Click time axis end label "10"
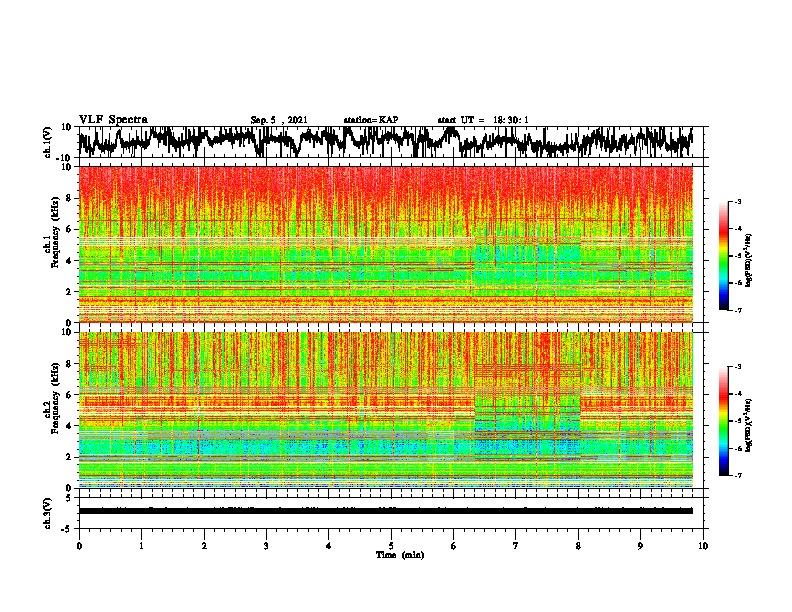 (703, 546)
